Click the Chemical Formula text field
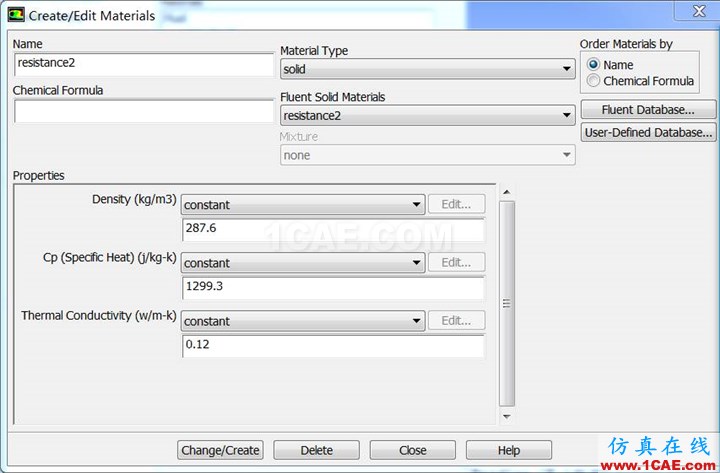 click(144, 111)
